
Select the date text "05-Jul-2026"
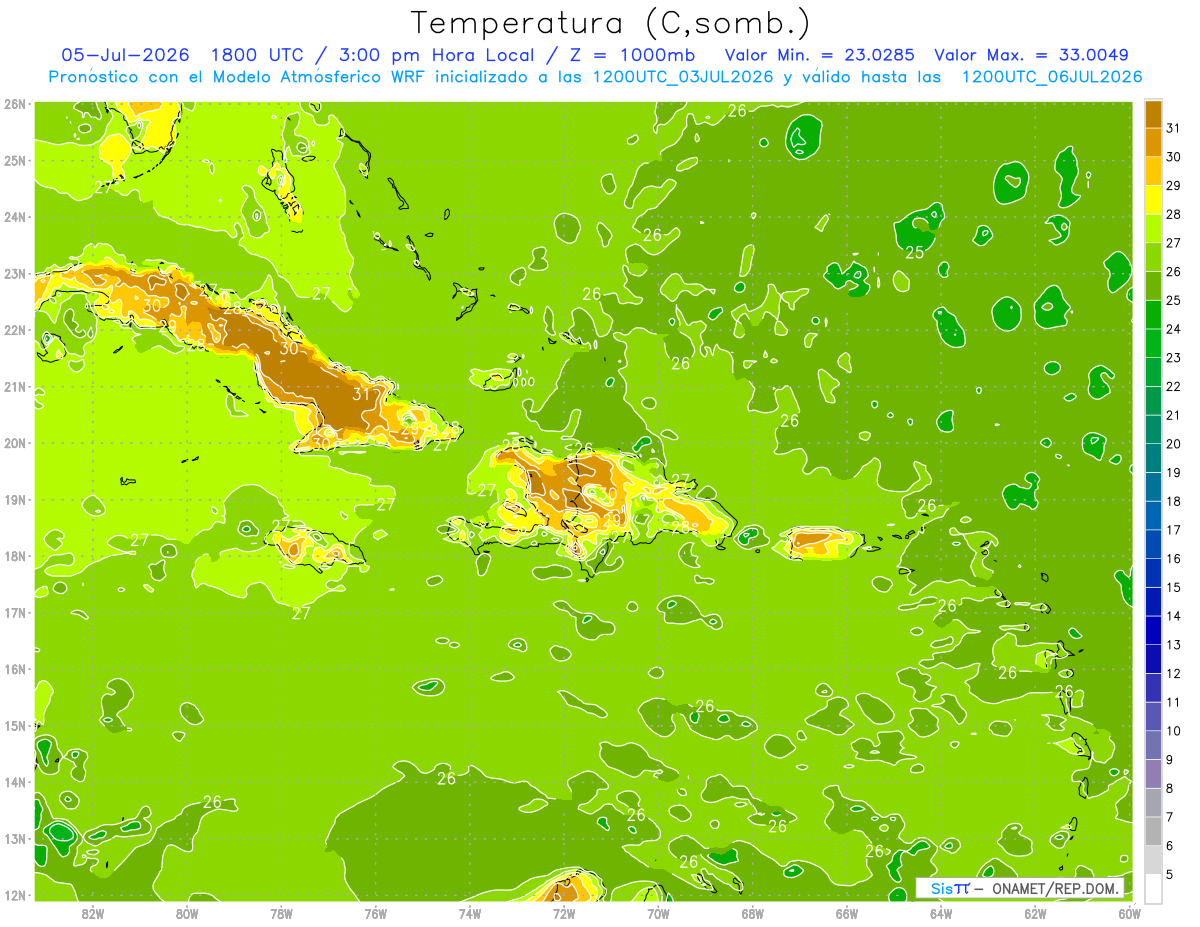pos(125,55)
